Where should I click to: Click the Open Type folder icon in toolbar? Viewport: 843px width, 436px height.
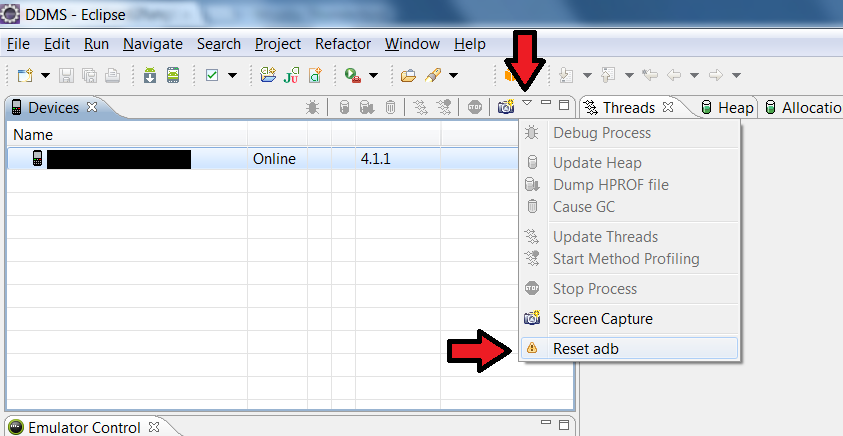(x=408, y=75)
